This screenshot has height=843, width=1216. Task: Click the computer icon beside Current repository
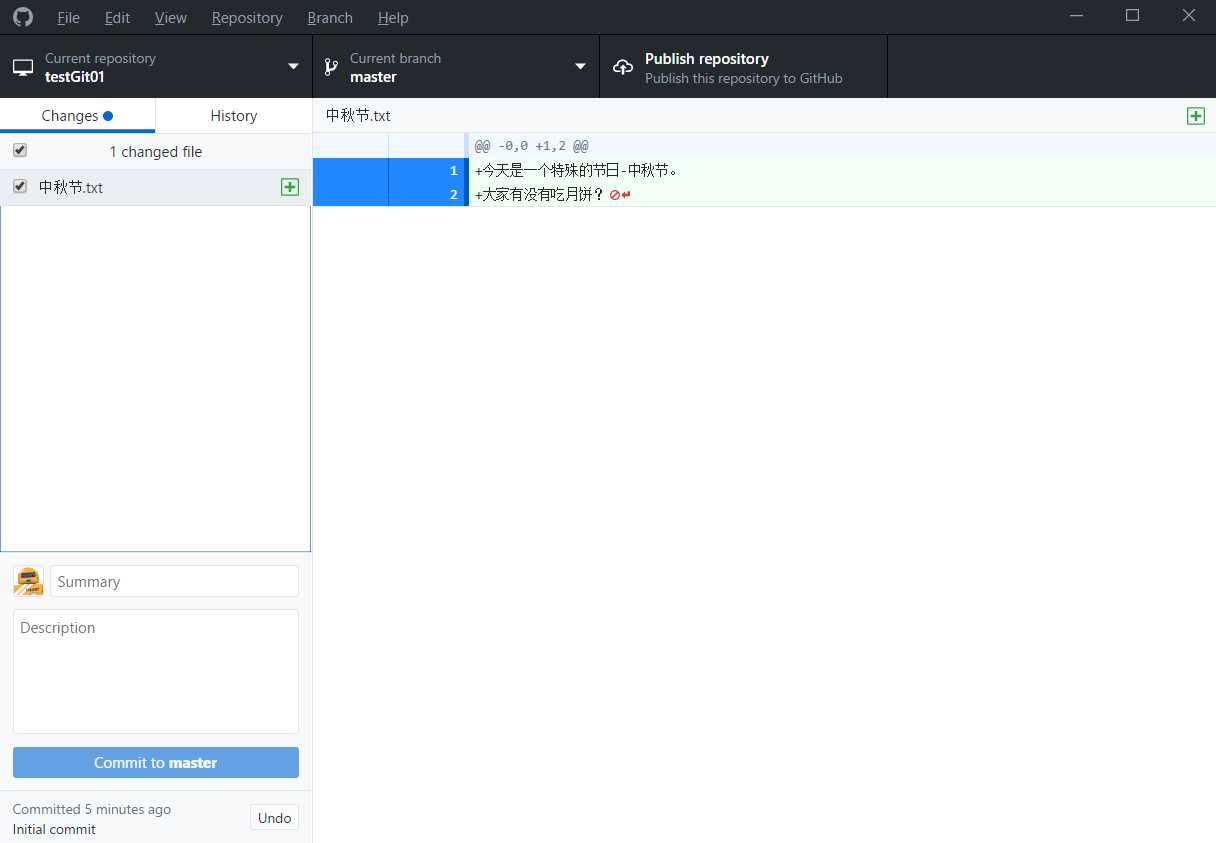23,67
